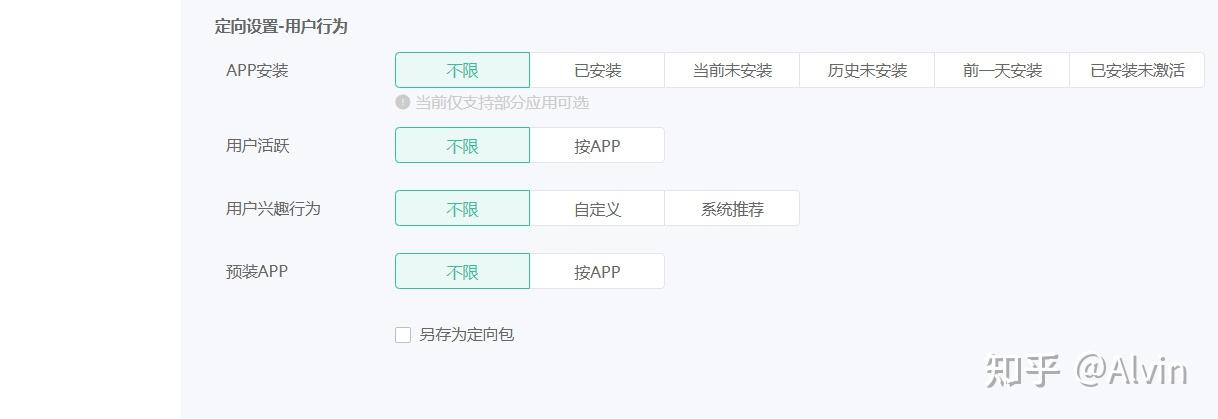Click the APP安装 row label
This screenshot has width=1218, height=419.
click(x=257, y=70)
